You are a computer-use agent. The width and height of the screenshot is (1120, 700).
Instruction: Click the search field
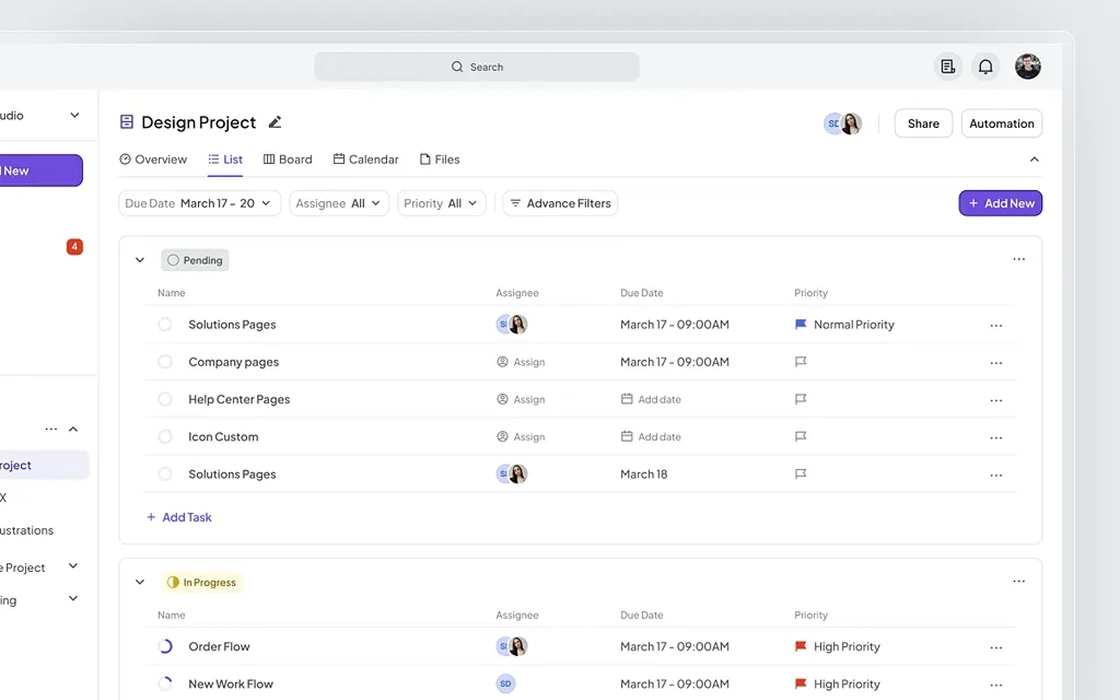[477, 66]
